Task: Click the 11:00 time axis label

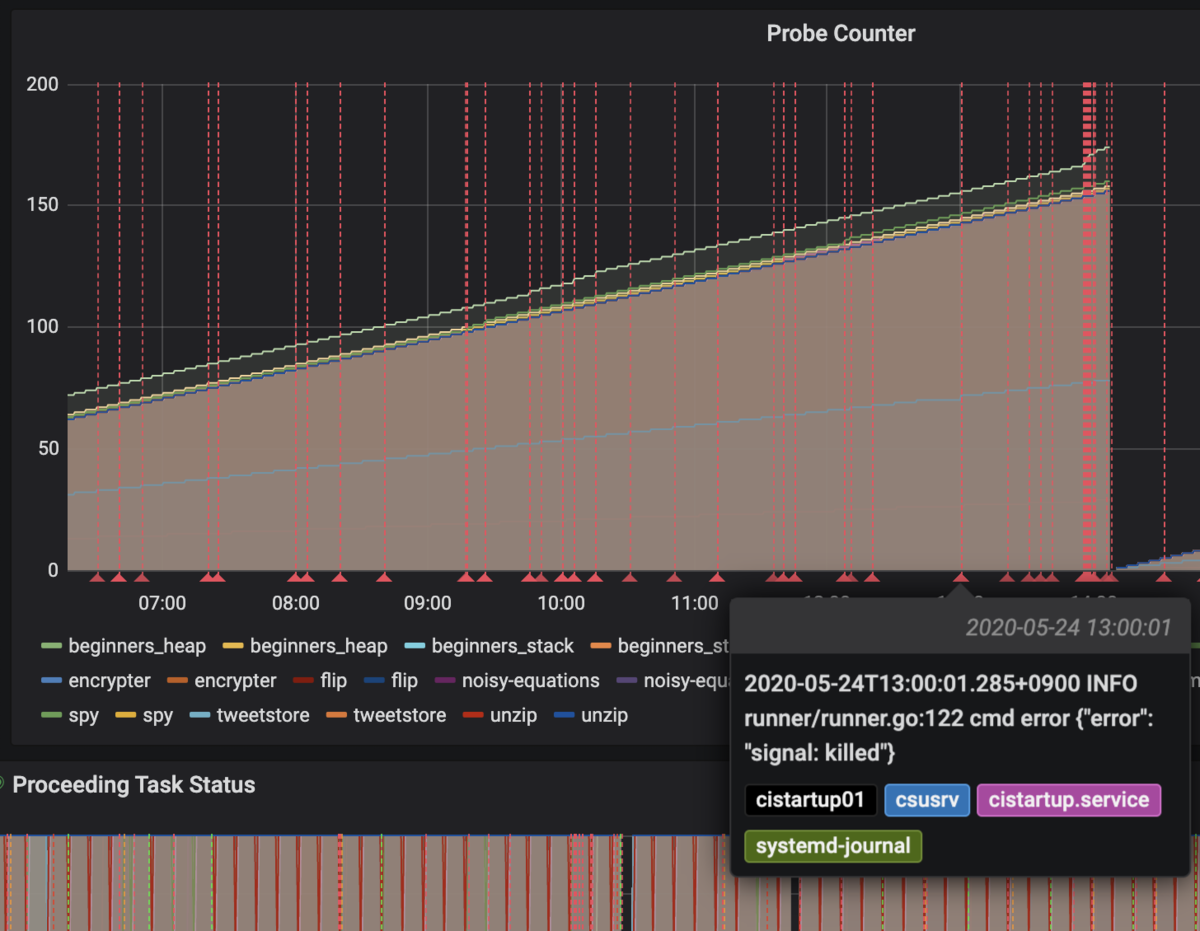Action: coord(694,603)
